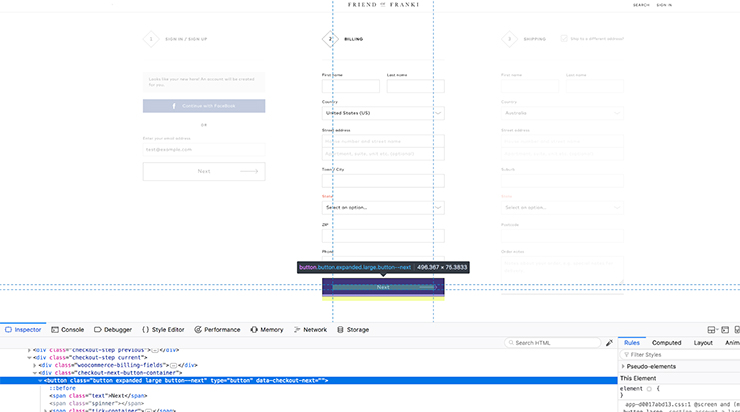Click the Order notes textarea
The image size is (740, 412).
562,269
